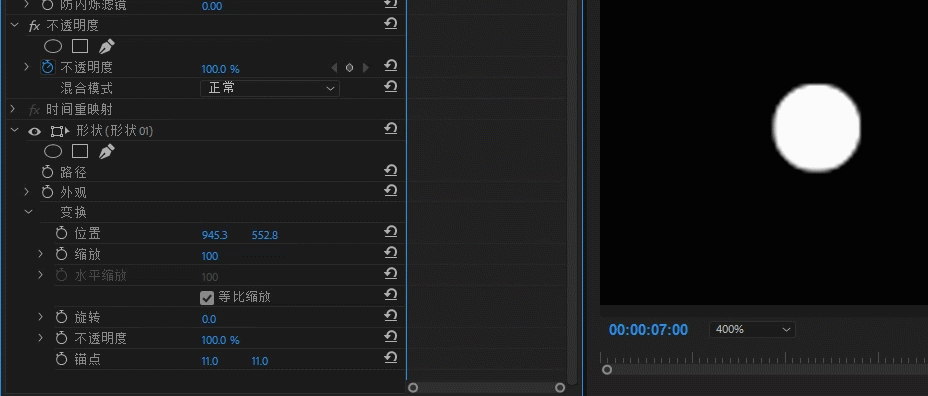The height and width of the screenshot is (396, 928).
Task: Expand the 旋转 property
Action: click(x=41, y=316)
